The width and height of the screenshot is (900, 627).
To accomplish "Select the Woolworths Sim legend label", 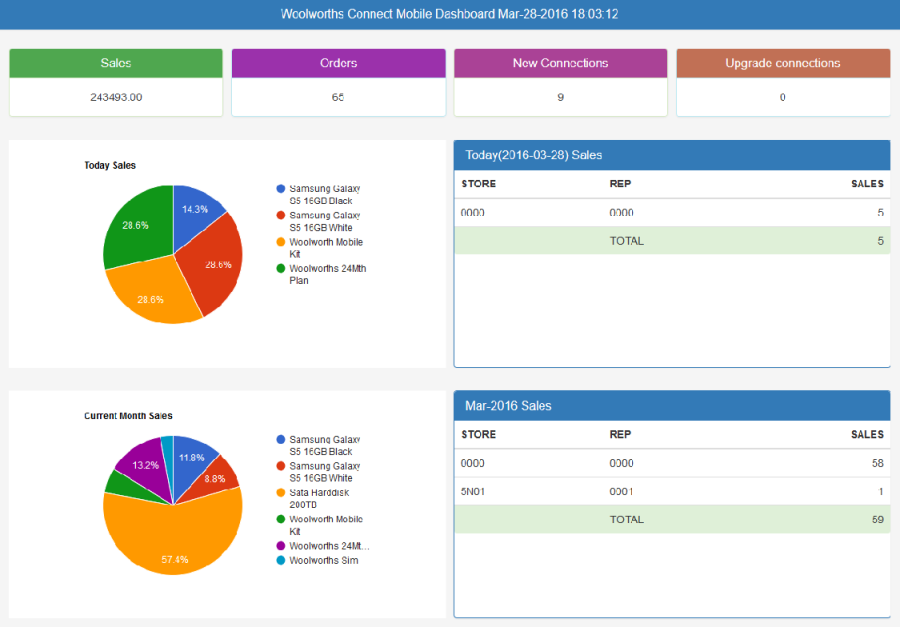I will pyautogui.click(x=323, y=561).
